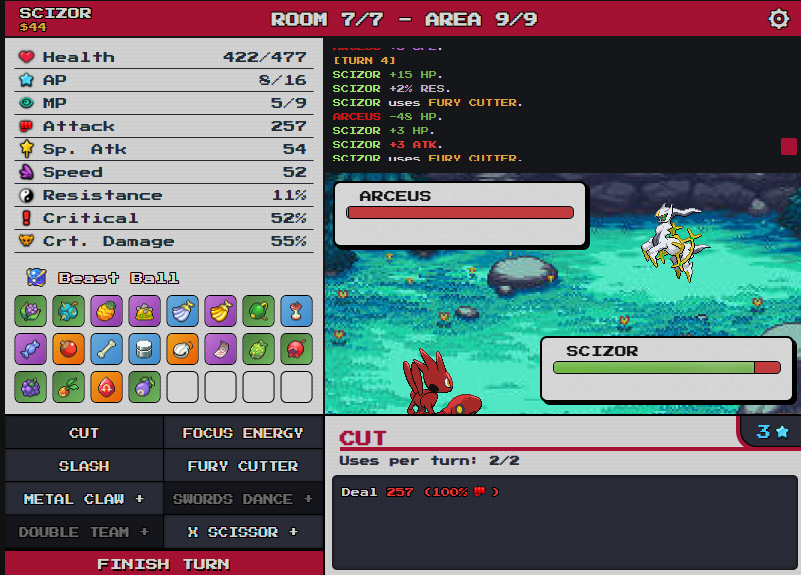This screenshot has width=801, height=575.
Task: Use the CUT move
Action: [84, 433]
